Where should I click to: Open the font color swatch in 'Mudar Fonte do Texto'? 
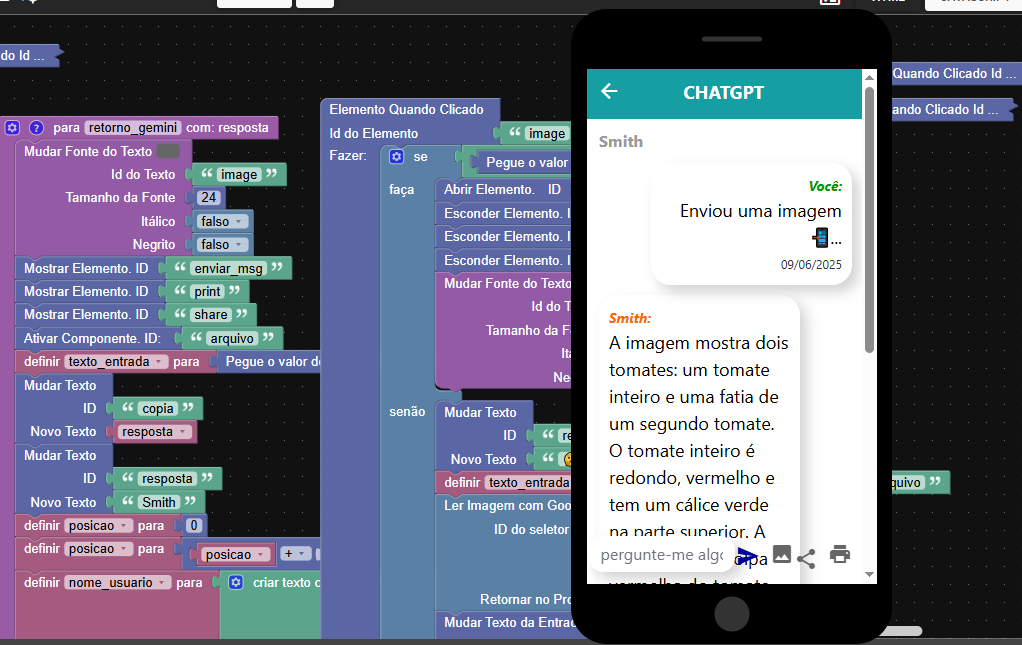(x=168, y=151)
